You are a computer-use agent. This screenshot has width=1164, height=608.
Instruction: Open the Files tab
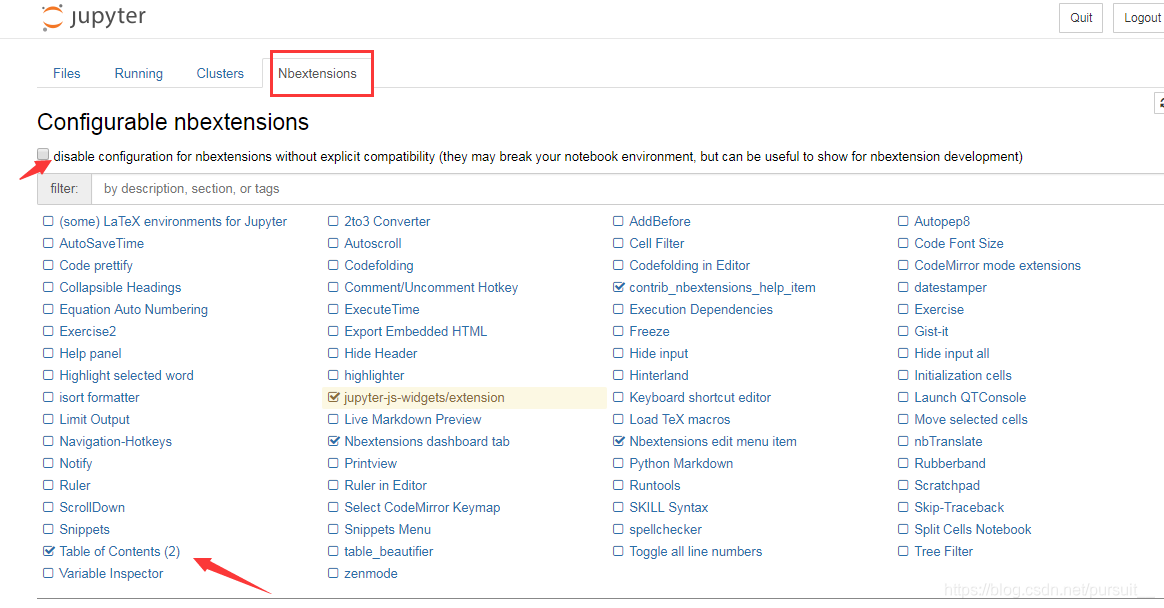[x=67, y=73]
